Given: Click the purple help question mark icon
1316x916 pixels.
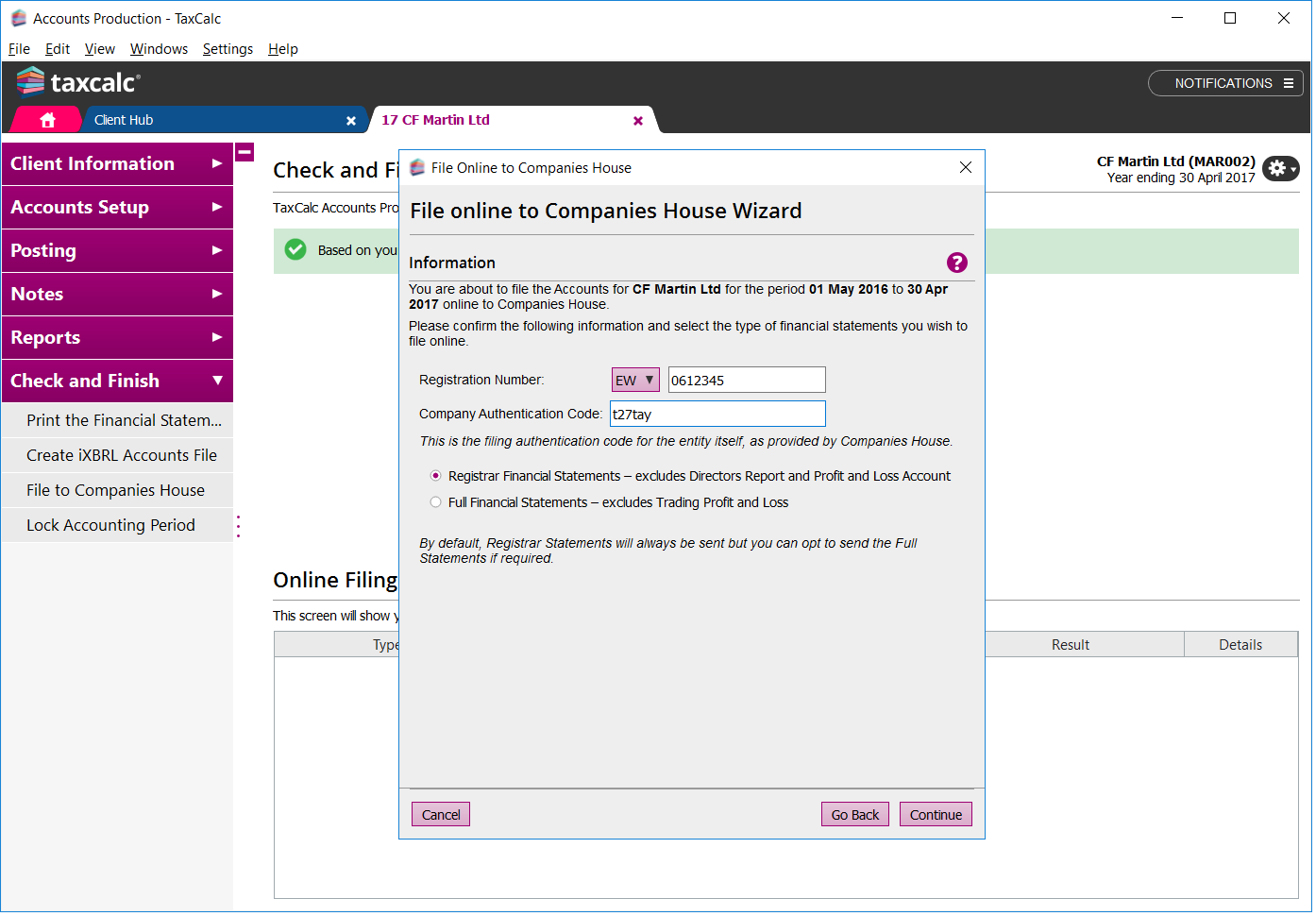Looking at the screenshot, I should pyautogui.click(x=956, y=263).
